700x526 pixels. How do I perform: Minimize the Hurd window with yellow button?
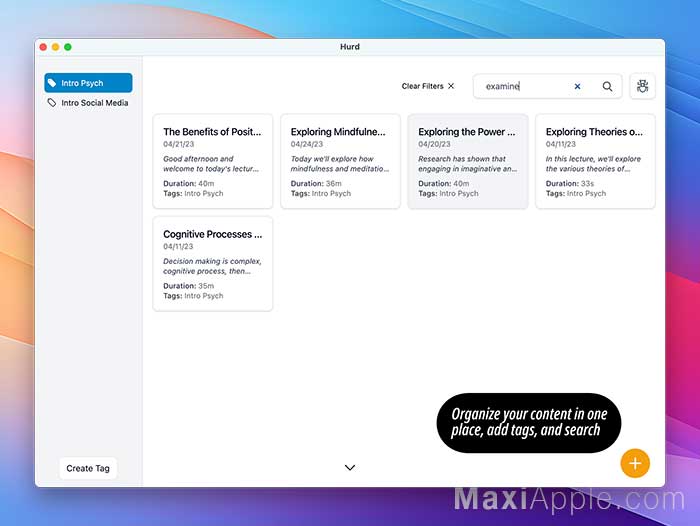[55, 47]
